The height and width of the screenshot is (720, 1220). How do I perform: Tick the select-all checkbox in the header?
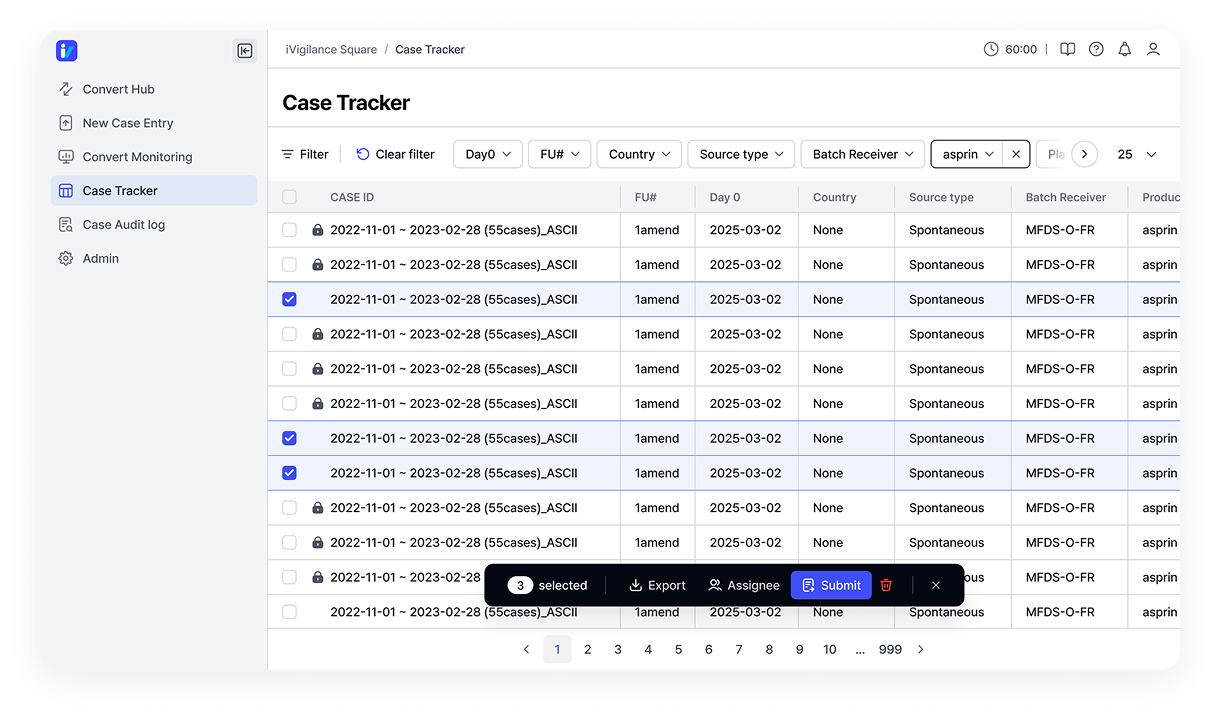(289, 197)
